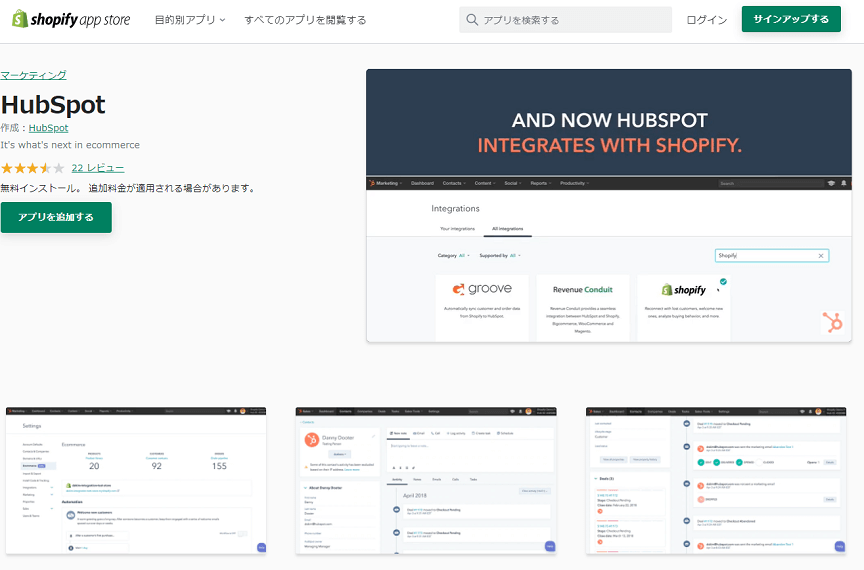Open the Danny Dooter contact screenshot thumbnail
Image resolution: width=864 pixels, height=570 pixels.
(426, 481)
